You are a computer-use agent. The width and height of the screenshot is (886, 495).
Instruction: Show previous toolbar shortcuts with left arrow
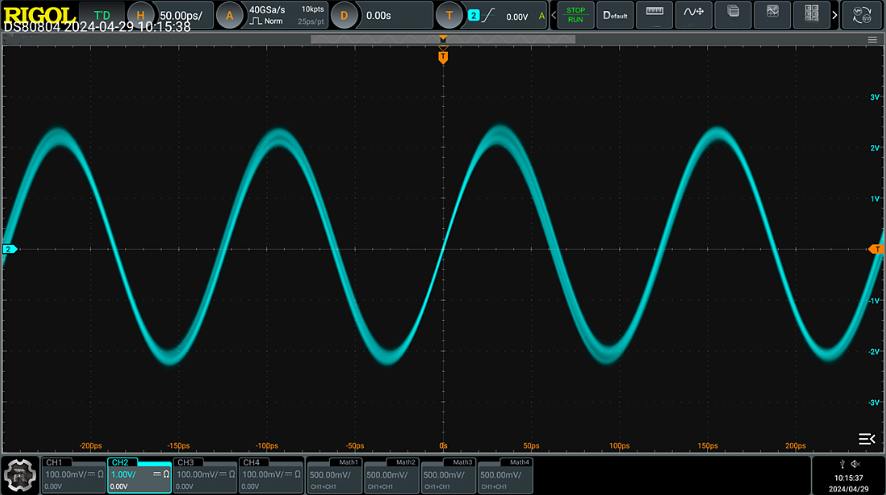point(553,15)
